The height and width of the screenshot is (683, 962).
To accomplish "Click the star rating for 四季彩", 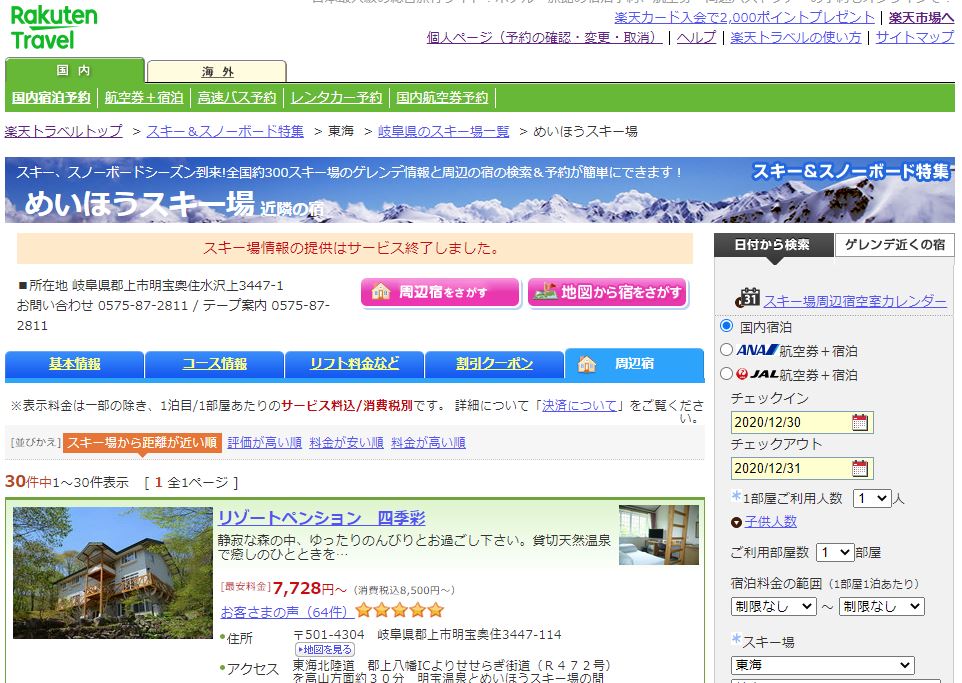I will click(x=399, y=610).
